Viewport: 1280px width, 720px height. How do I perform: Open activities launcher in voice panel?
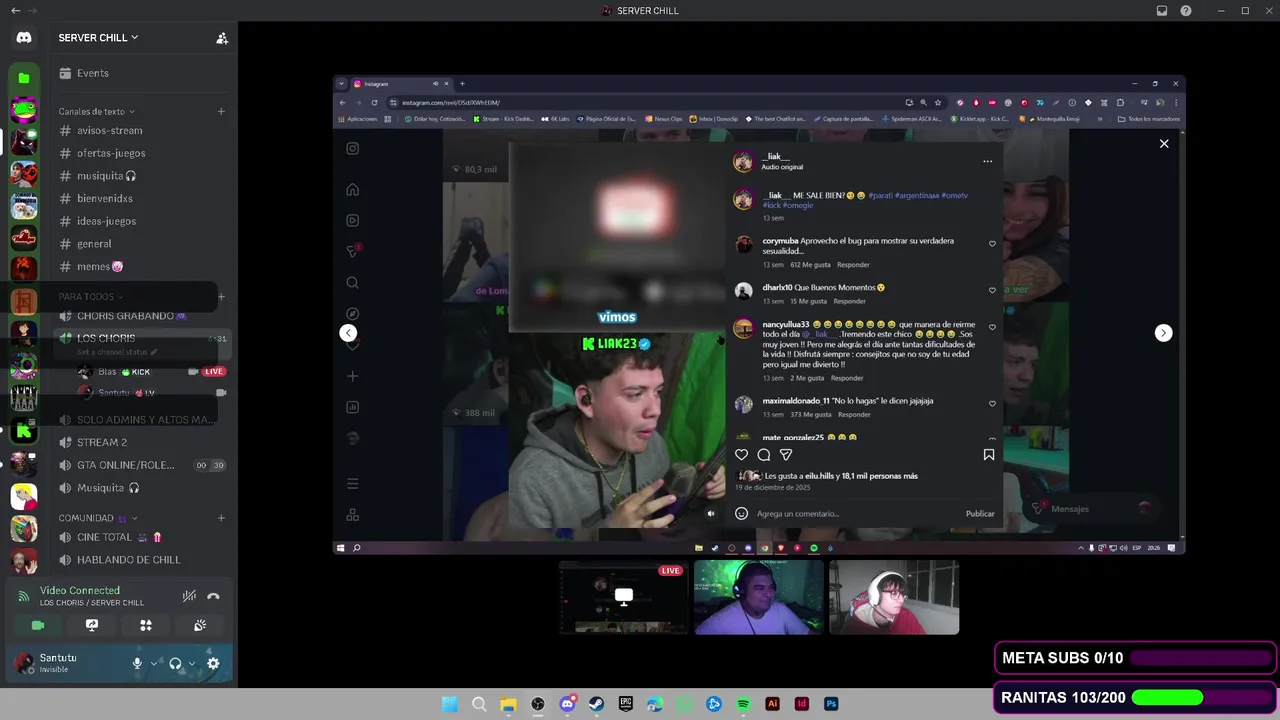(x=146, y=625)
